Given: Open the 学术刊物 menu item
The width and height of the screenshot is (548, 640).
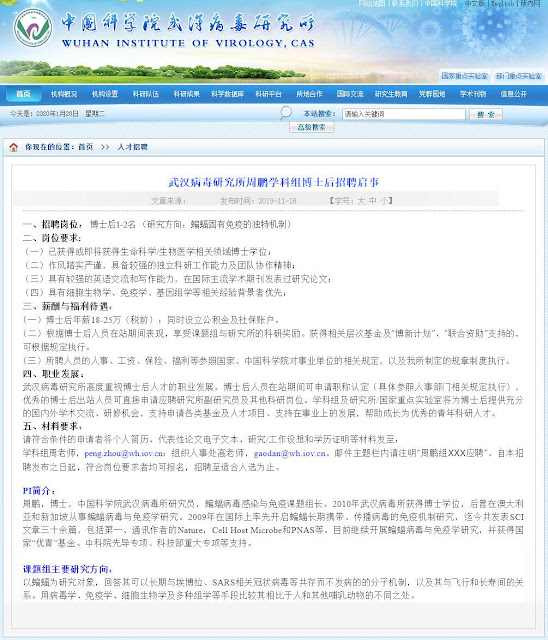Looking at the screenshot, I should pos(473,94).
